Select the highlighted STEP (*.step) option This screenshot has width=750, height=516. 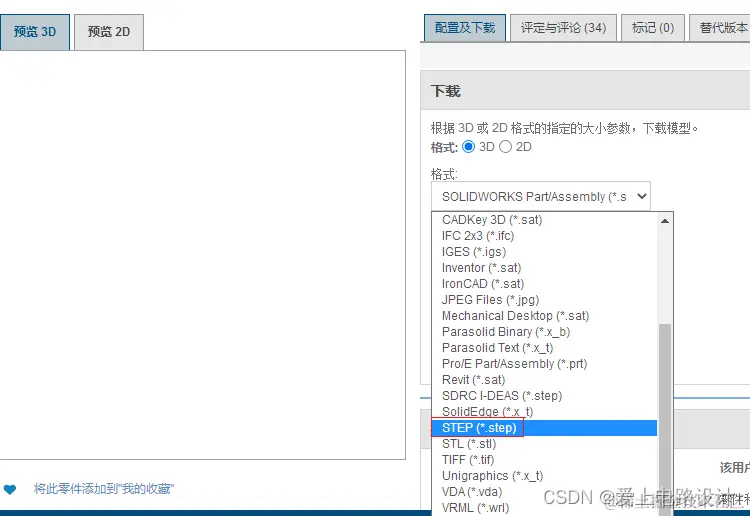pos(544,428)
